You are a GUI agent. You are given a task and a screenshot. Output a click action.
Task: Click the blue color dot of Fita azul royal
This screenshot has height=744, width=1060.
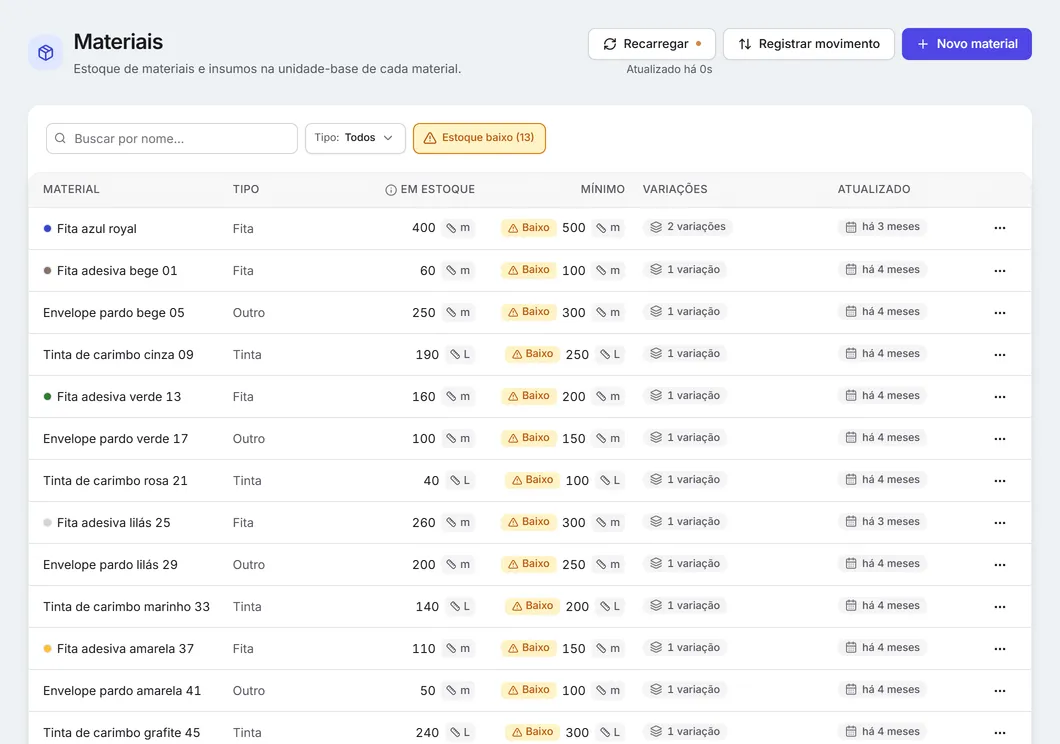47,228
